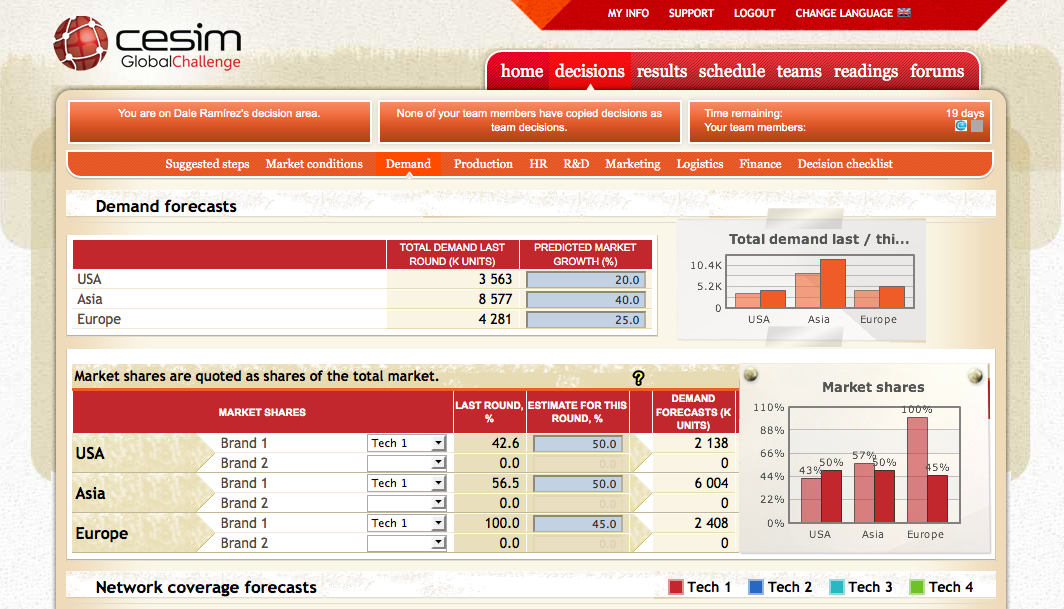This screenshot has width=1064, height=609.
Task: Open Asia Brand 2 tech dropdown
Action: pos(406,503)
